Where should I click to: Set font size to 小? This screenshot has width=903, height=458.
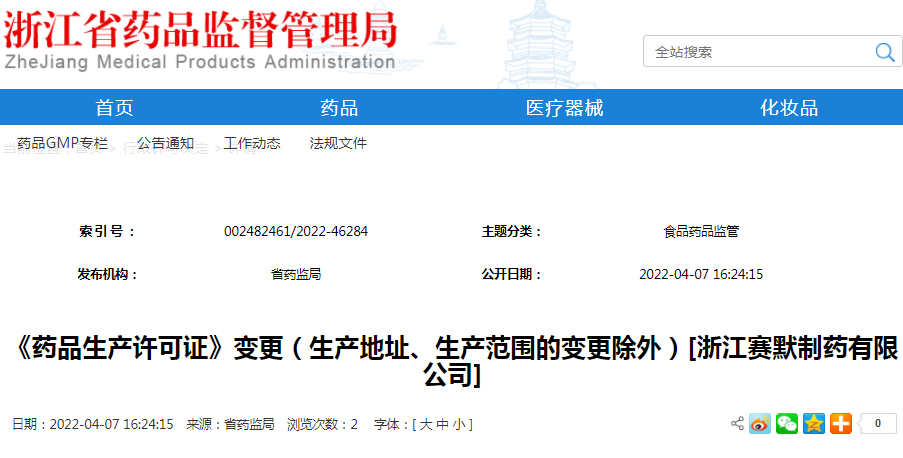tap(459, 425)
